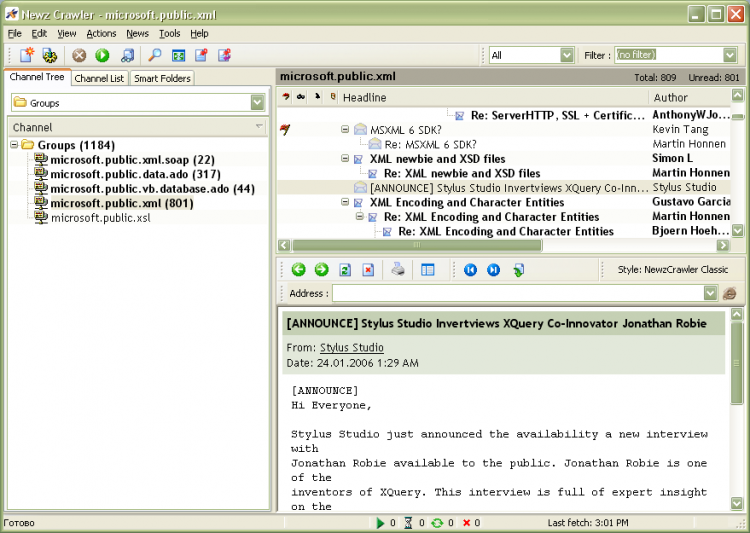Switch to the Smart Folders tab

tap(162, 78)
